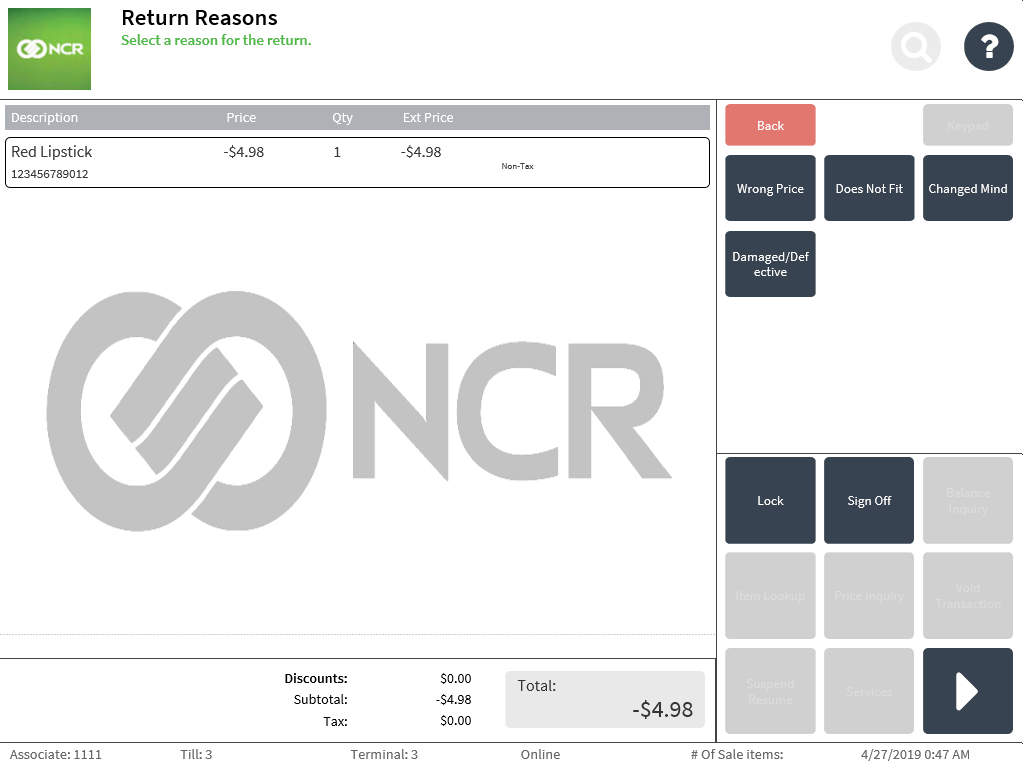Show next page of function buttons
This screenshot has width=1023, height=766.
(967, 691)
